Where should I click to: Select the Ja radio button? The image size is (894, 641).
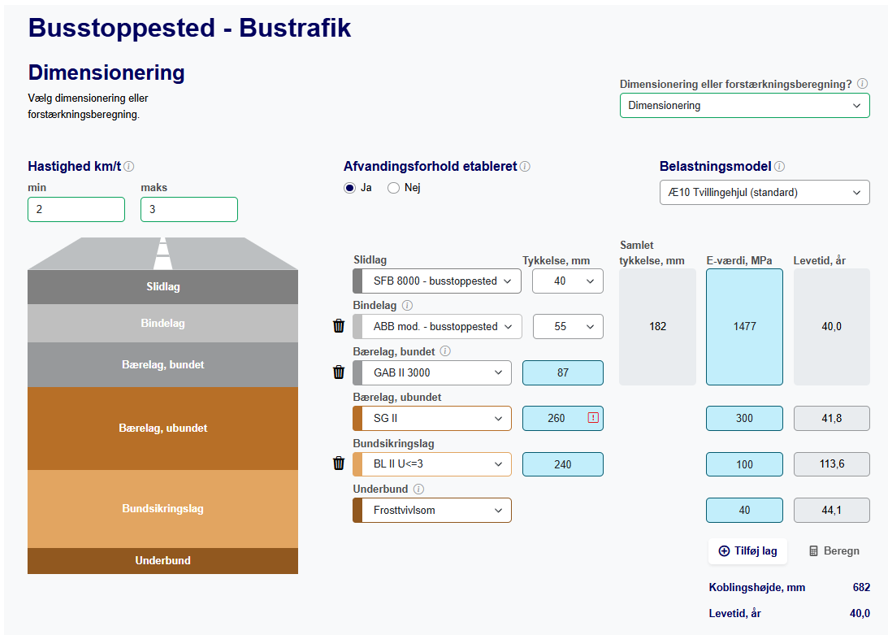click(x=350, y=188)
